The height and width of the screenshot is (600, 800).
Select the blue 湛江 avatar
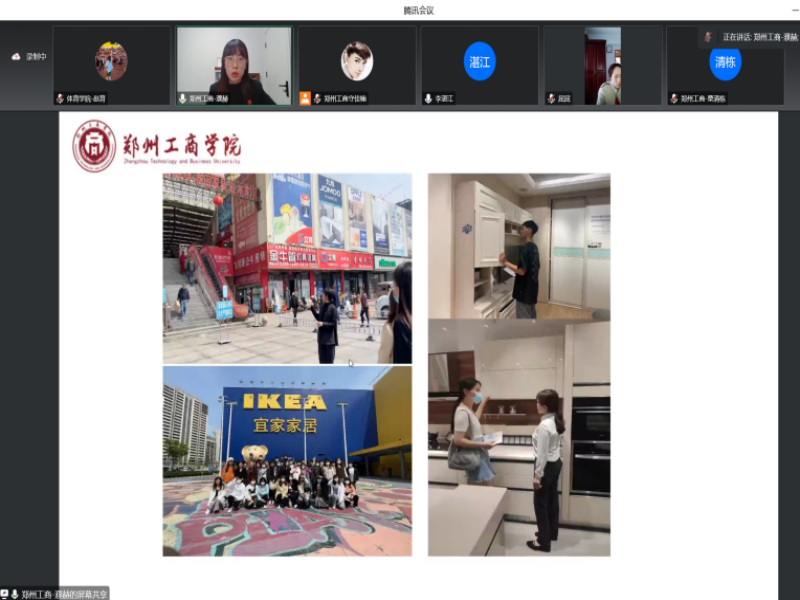(480, 61)
